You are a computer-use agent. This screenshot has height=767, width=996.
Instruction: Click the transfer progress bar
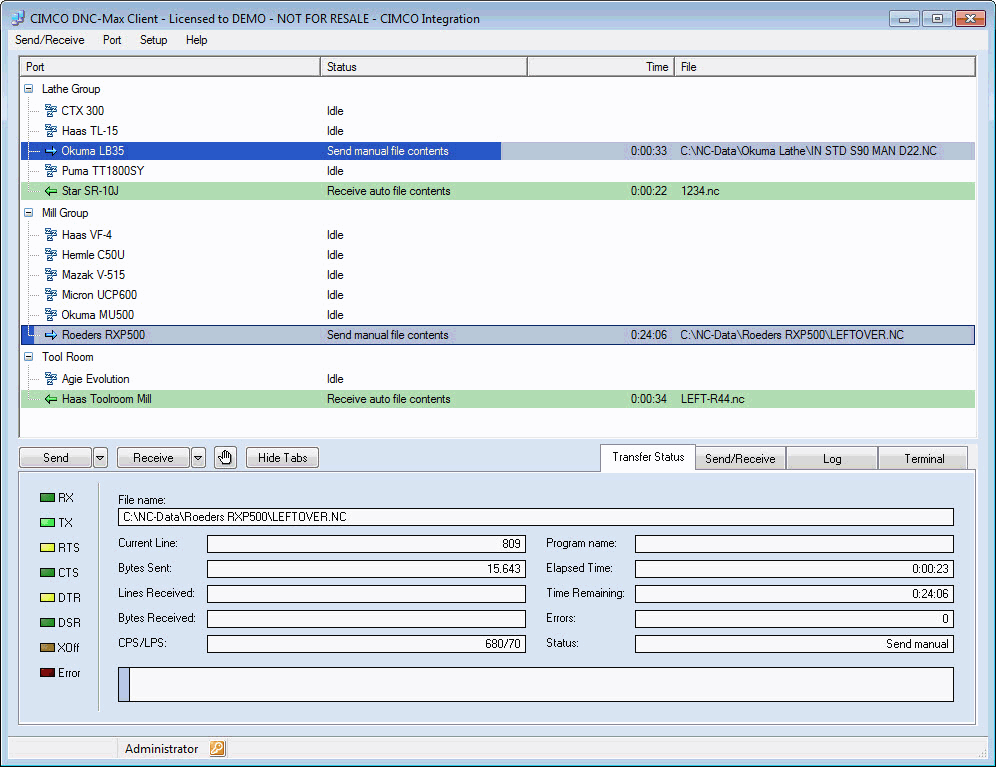click(535, 684)
